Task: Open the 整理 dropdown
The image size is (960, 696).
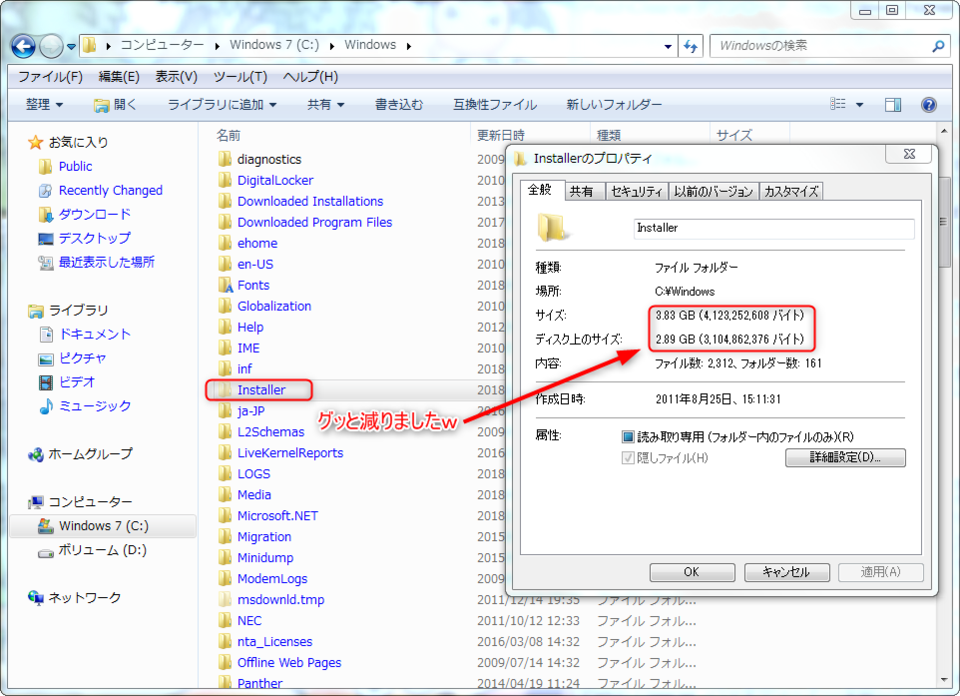Action: (x=44, y=105)
